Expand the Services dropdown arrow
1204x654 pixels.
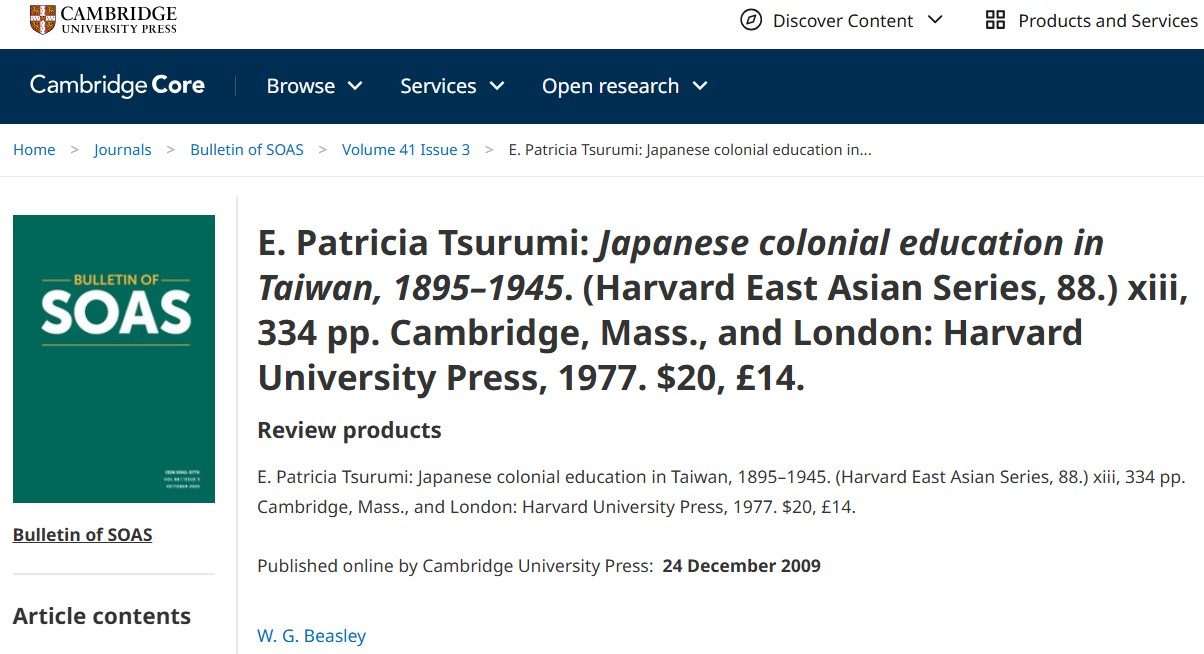(497, 87)
